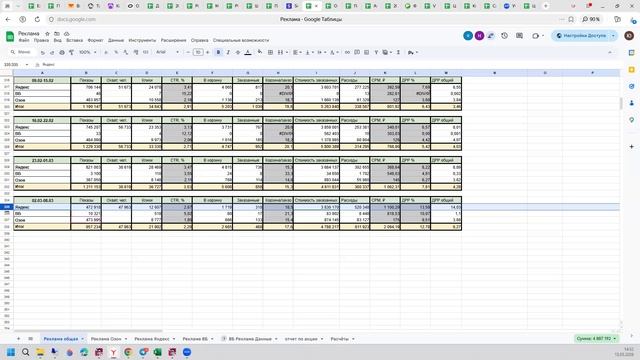Open the all sheets list
The width and height of the screenshot is (640, 360).
[31, 339]
